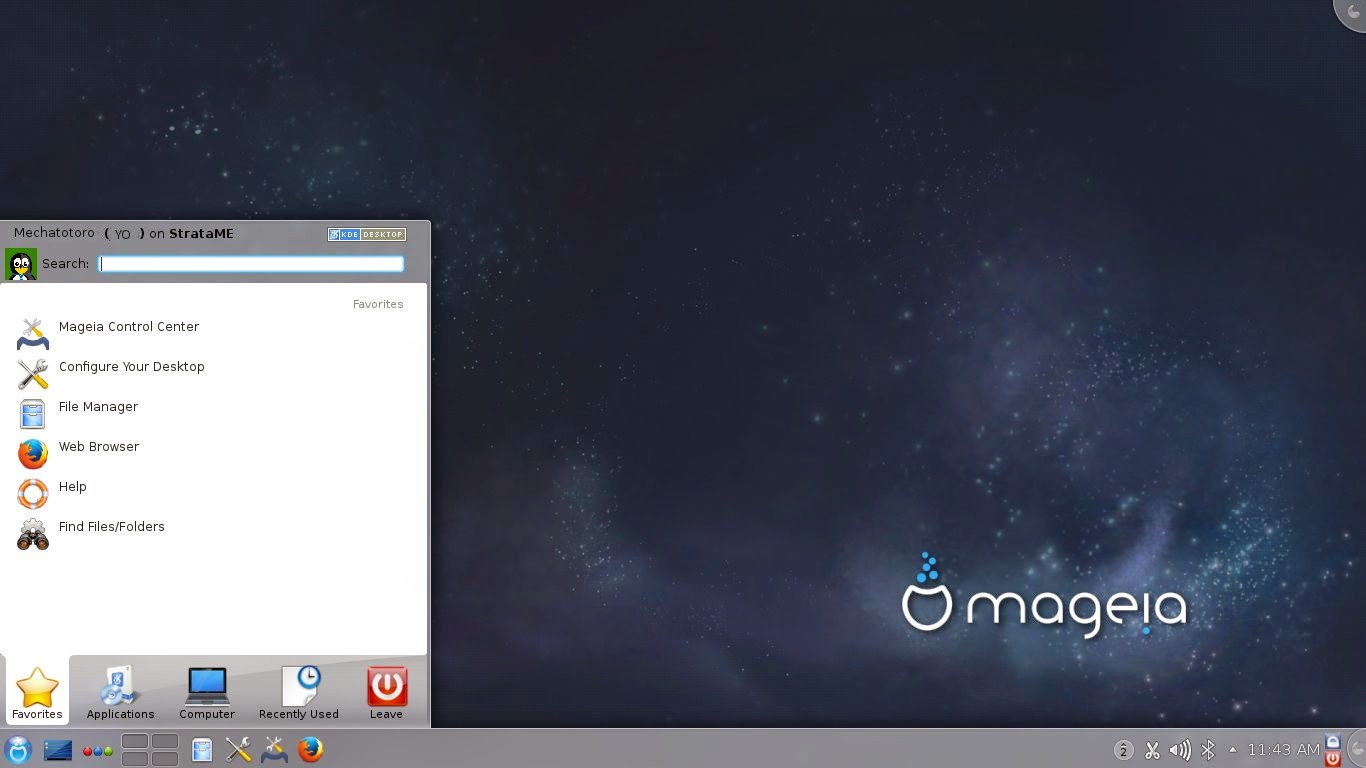Switch to the bottom-right virtual desktop in pager

(165, 758)
